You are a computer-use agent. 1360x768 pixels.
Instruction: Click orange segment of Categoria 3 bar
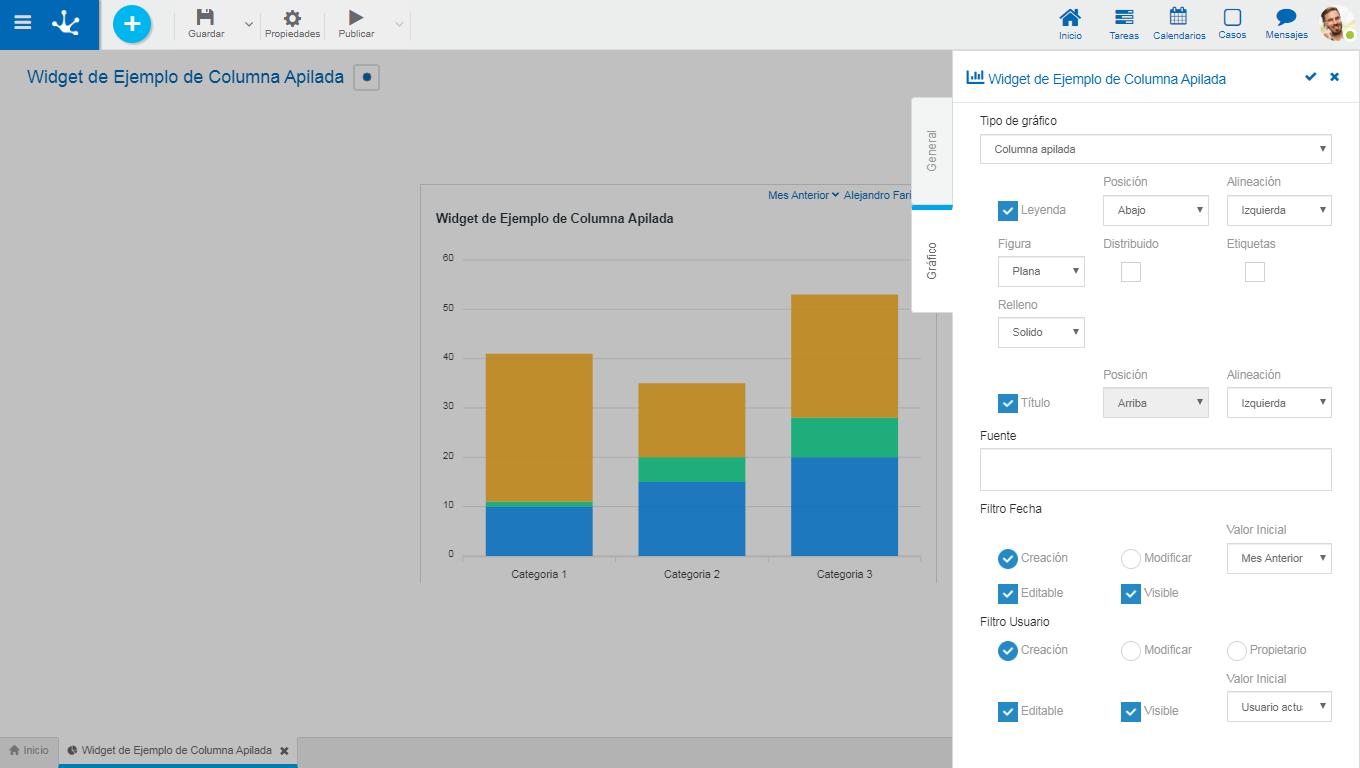pos(844,356)
